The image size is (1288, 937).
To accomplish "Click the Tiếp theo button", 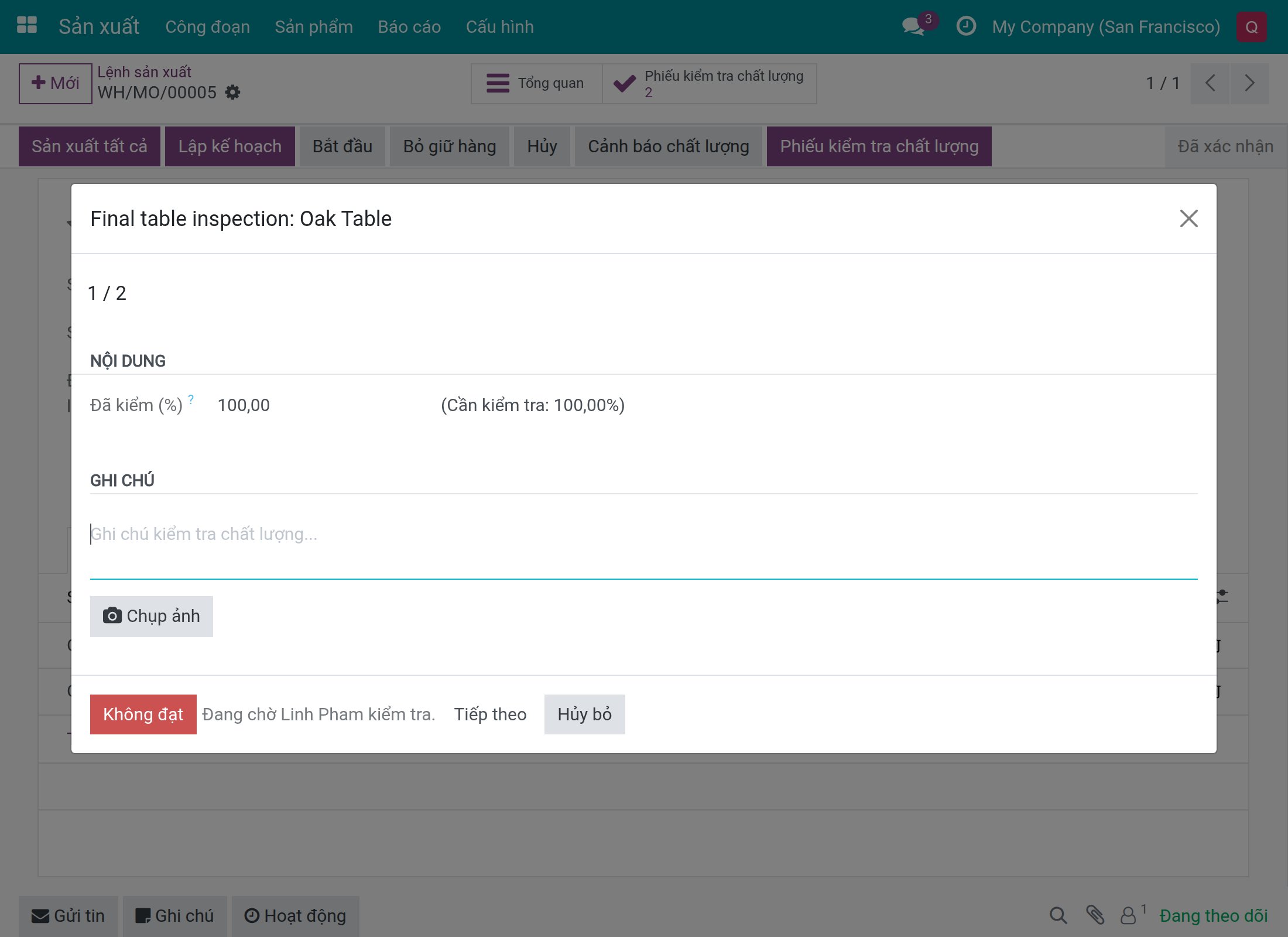I will click(490, 714).
